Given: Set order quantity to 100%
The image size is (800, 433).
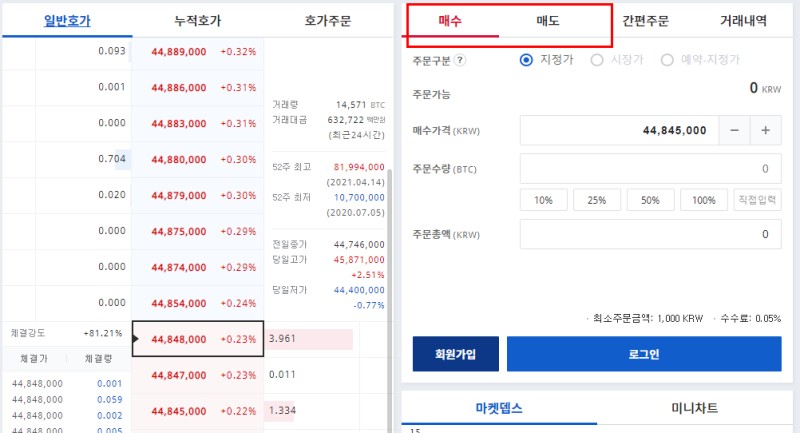Looking at the screenshot, I should pos(704,200).
